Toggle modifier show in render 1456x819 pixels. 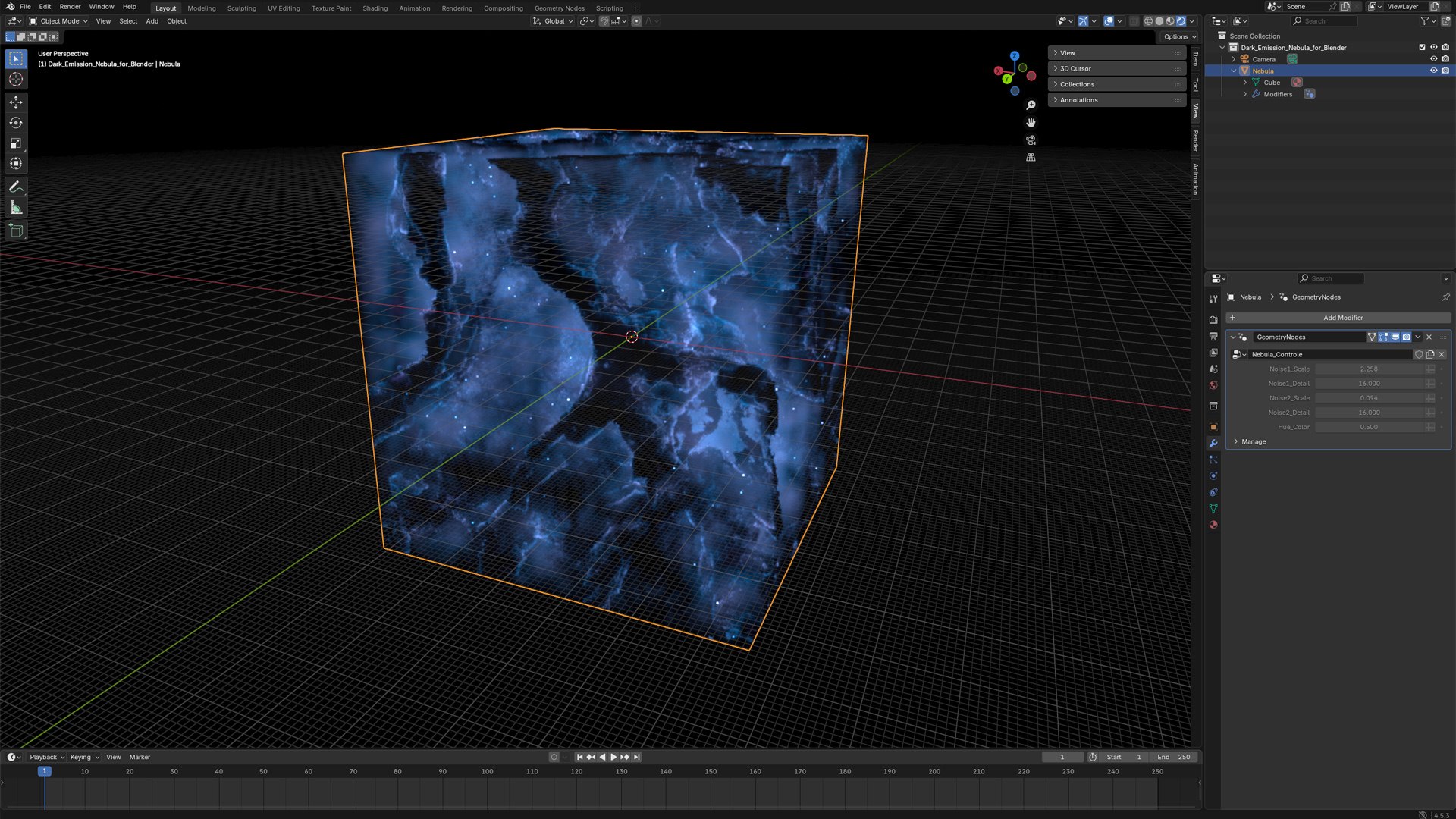coord(1406,337)
